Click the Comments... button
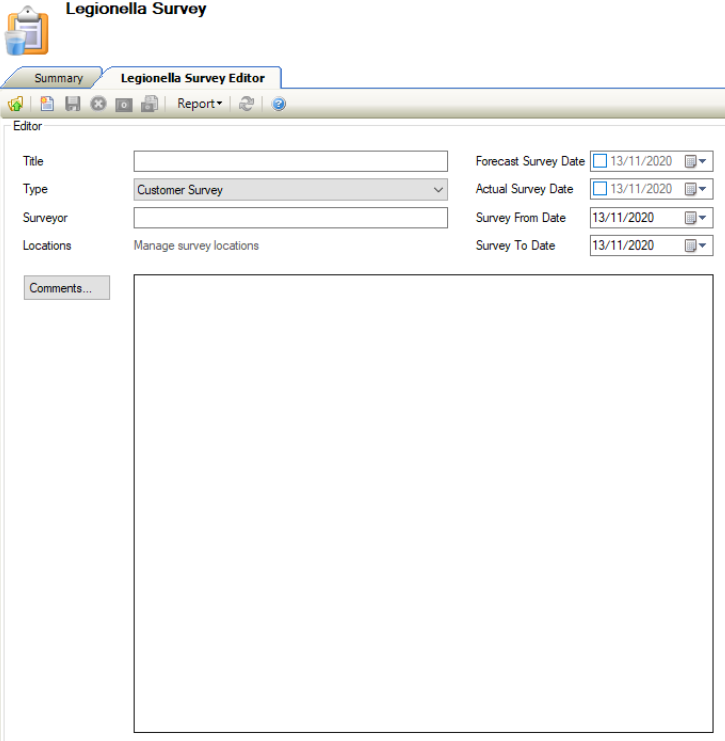 click(x=67, y=288)
